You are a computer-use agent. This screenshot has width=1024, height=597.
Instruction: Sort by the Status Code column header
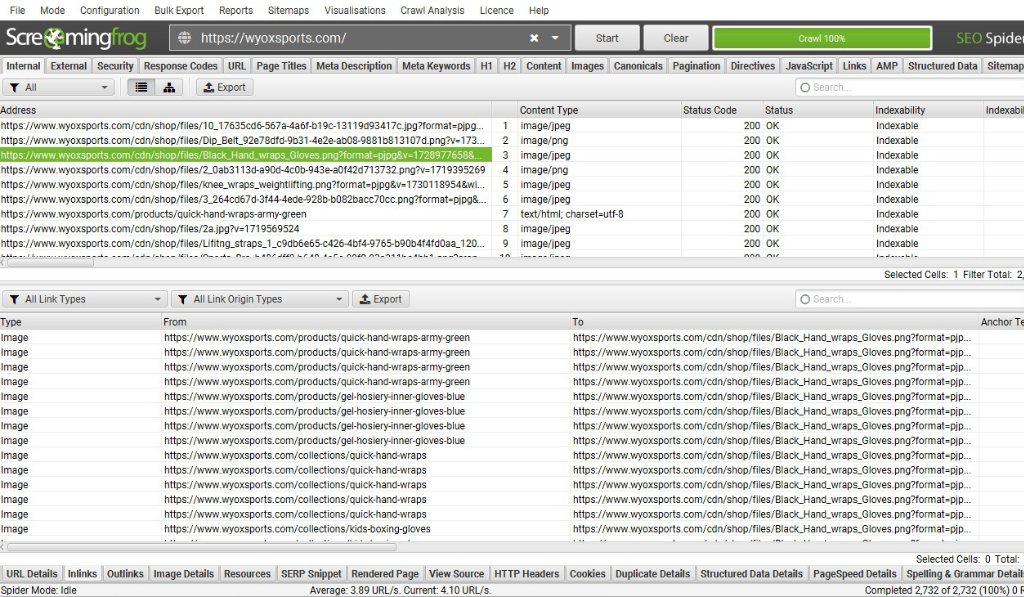722,110
